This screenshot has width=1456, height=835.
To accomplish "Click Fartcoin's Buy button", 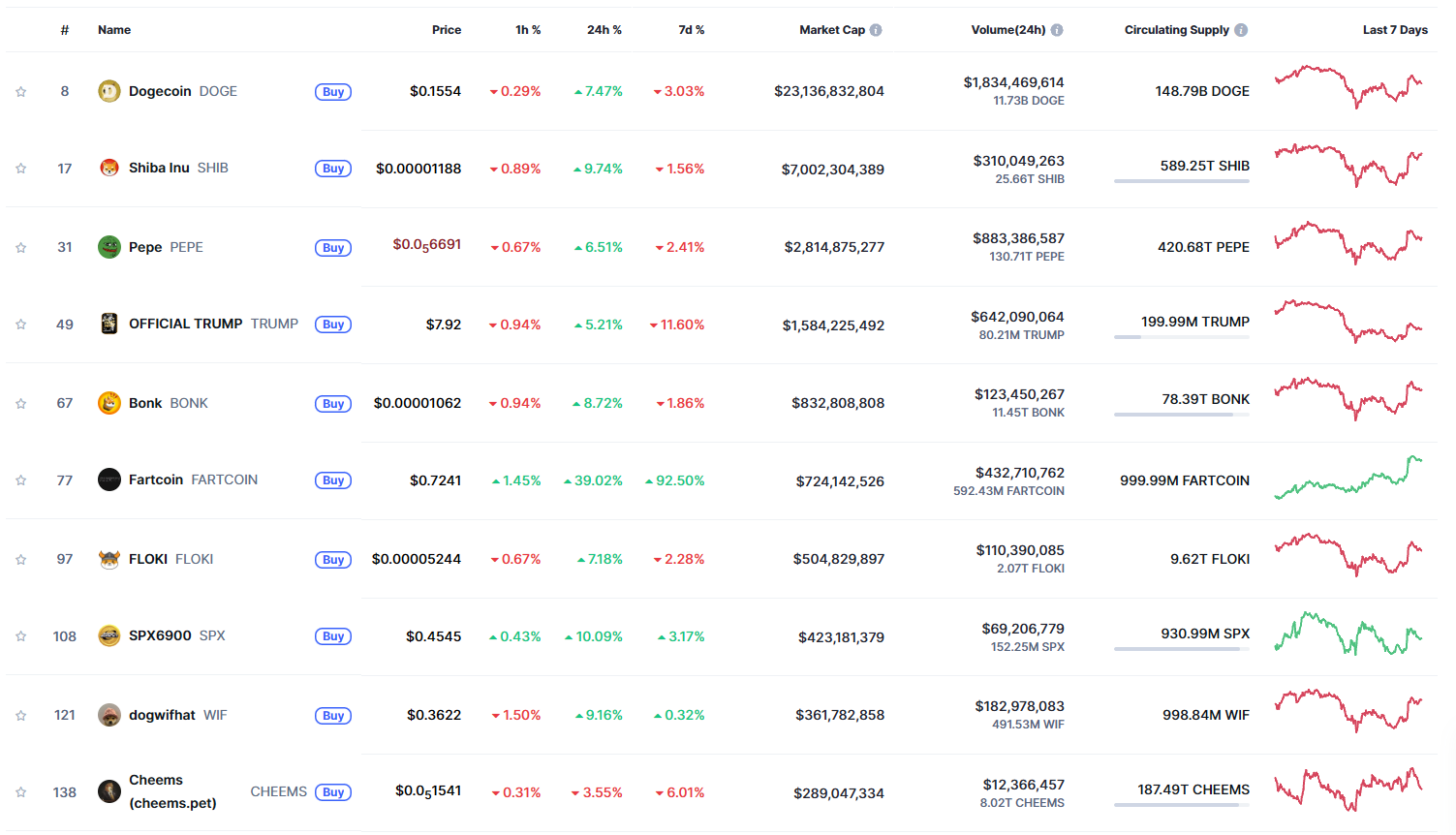I will click(x=333, y=480).
